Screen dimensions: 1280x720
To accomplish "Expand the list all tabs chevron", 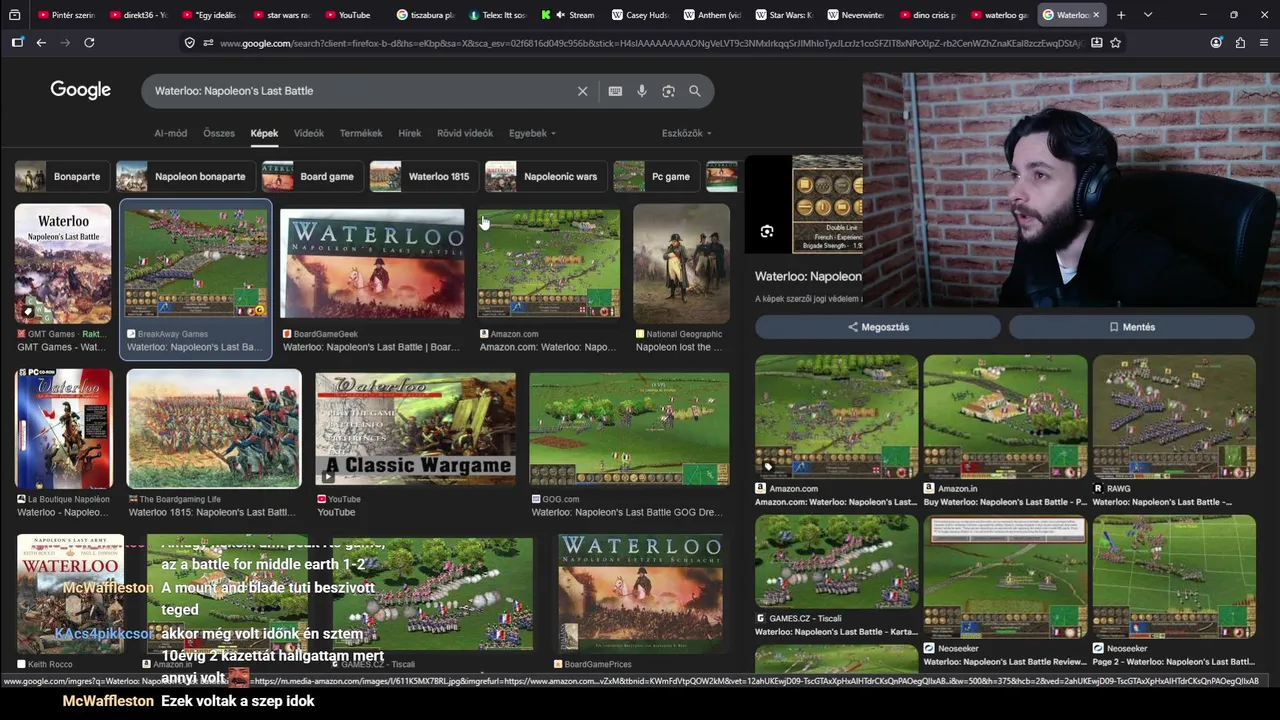I will [1148, 15].
